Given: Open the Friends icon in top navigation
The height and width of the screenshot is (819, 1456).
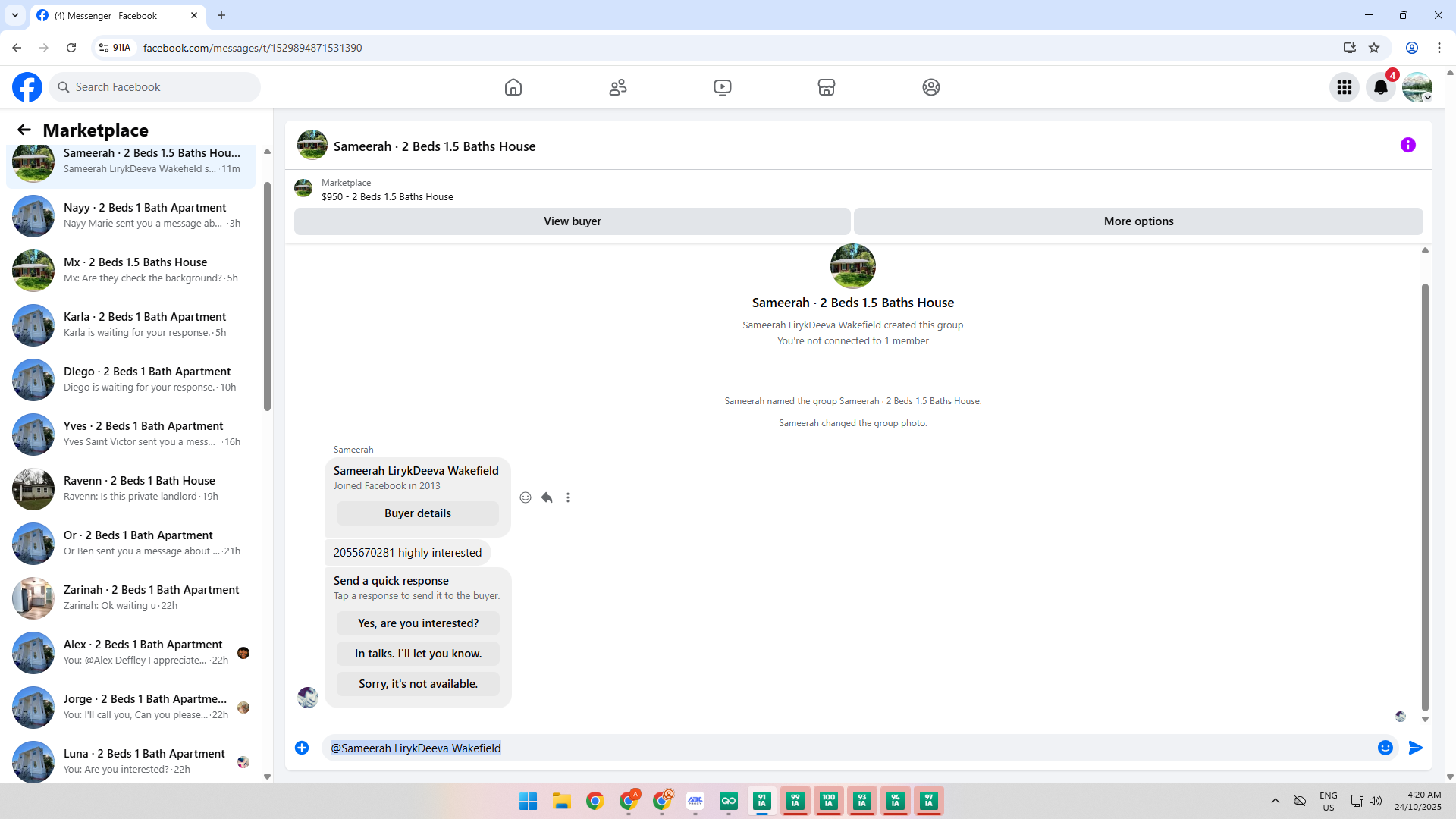Looking at the screenshot, I should point(618,87).
